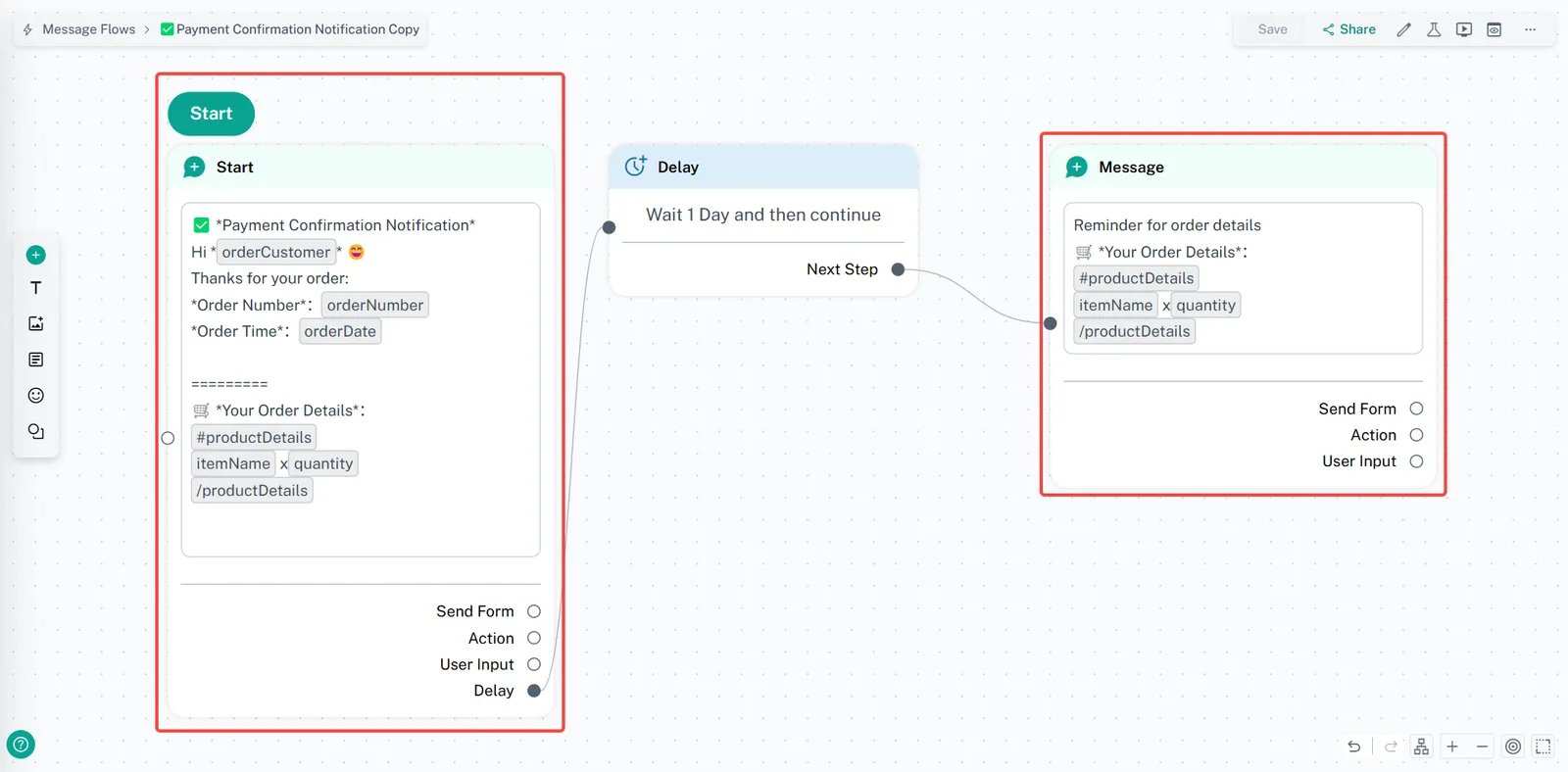Select Send Form connector in Start node
Screen dimensions: 1568x772
click(534, 611)
